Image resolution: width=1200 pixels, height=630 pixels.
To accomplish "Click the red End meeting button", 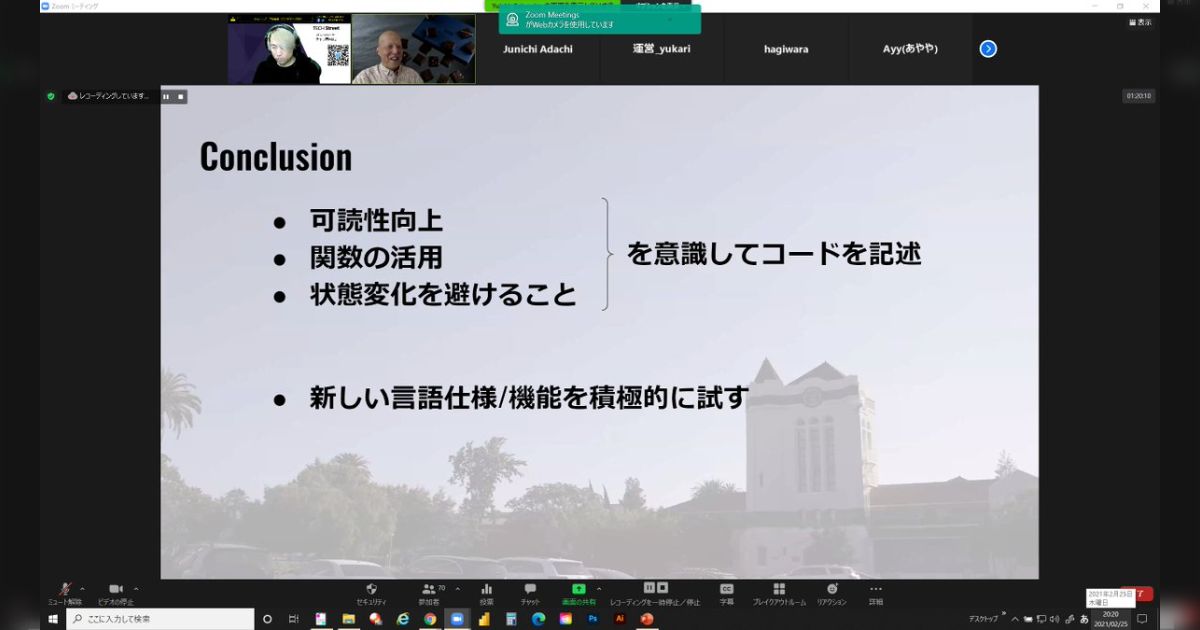I will click(1142, 594).
